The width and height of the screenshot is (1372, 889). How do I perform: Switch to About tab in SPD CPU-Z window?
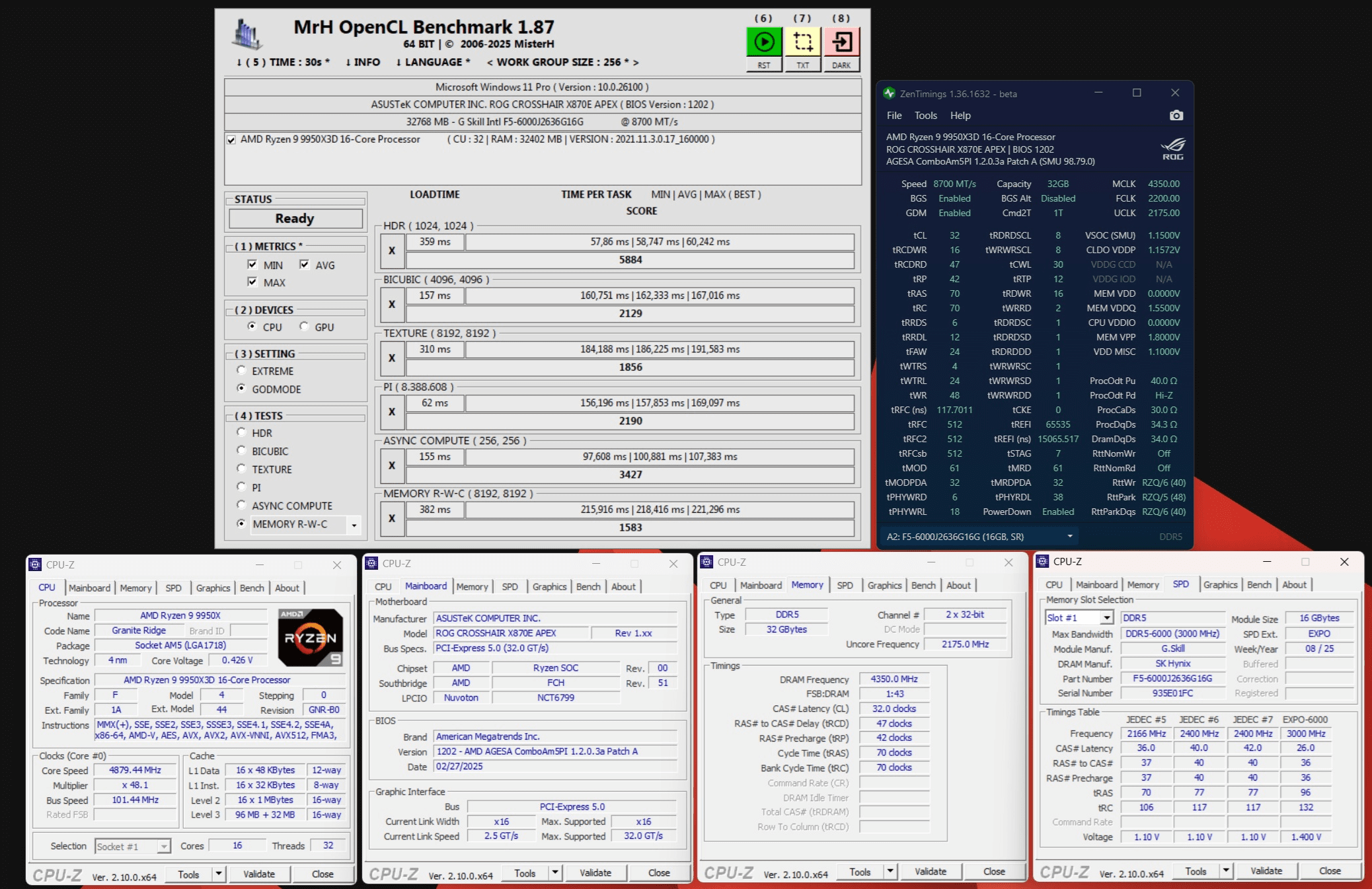coord(1294,584)
